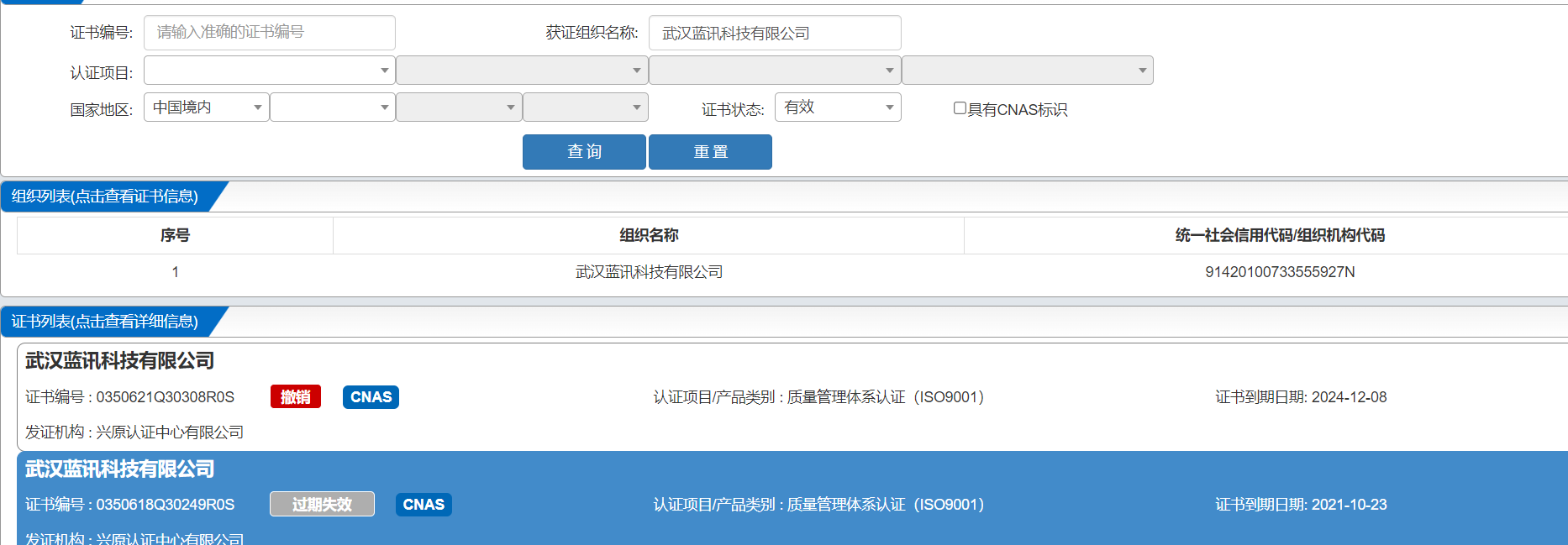Click 发证机构 兴原认证中心有限公司 on first certificate

tap(134, 432)
